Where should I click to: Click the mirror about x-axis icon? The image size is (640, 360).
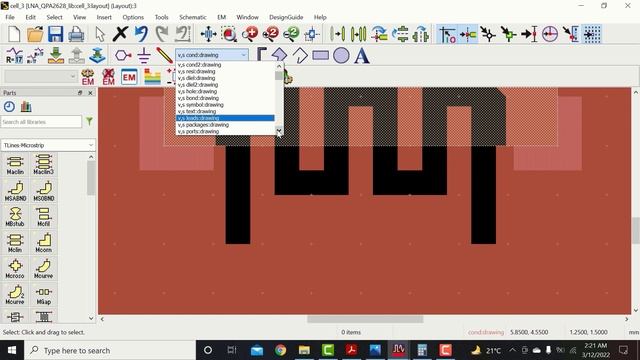click(400, 34)
